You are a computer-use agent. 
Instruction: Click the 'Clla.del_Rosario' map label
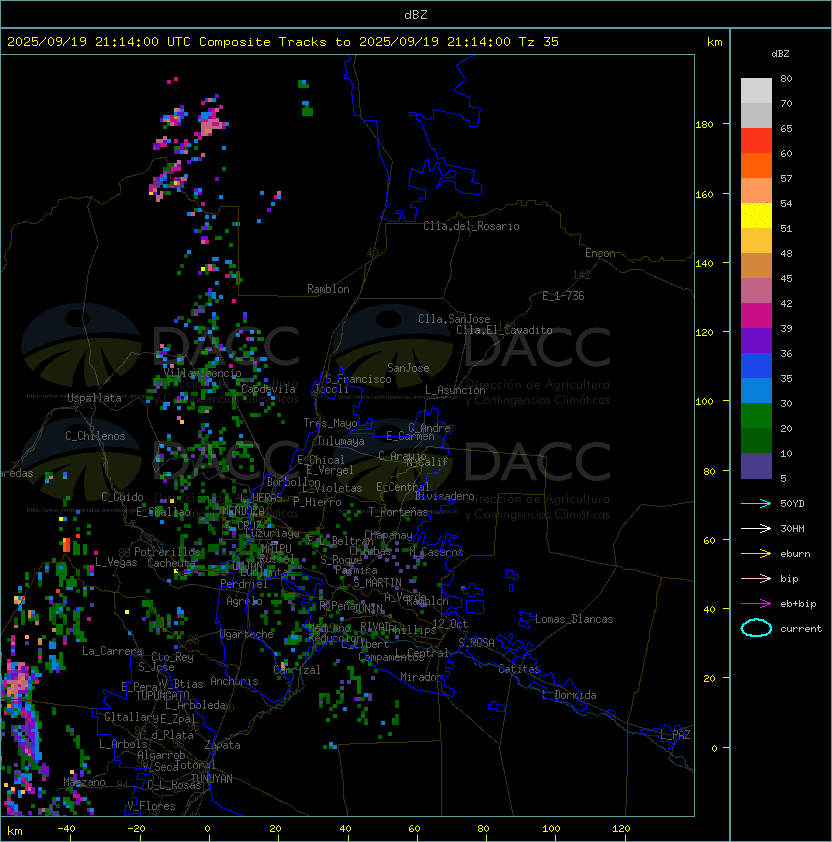[x=471, y=226]
